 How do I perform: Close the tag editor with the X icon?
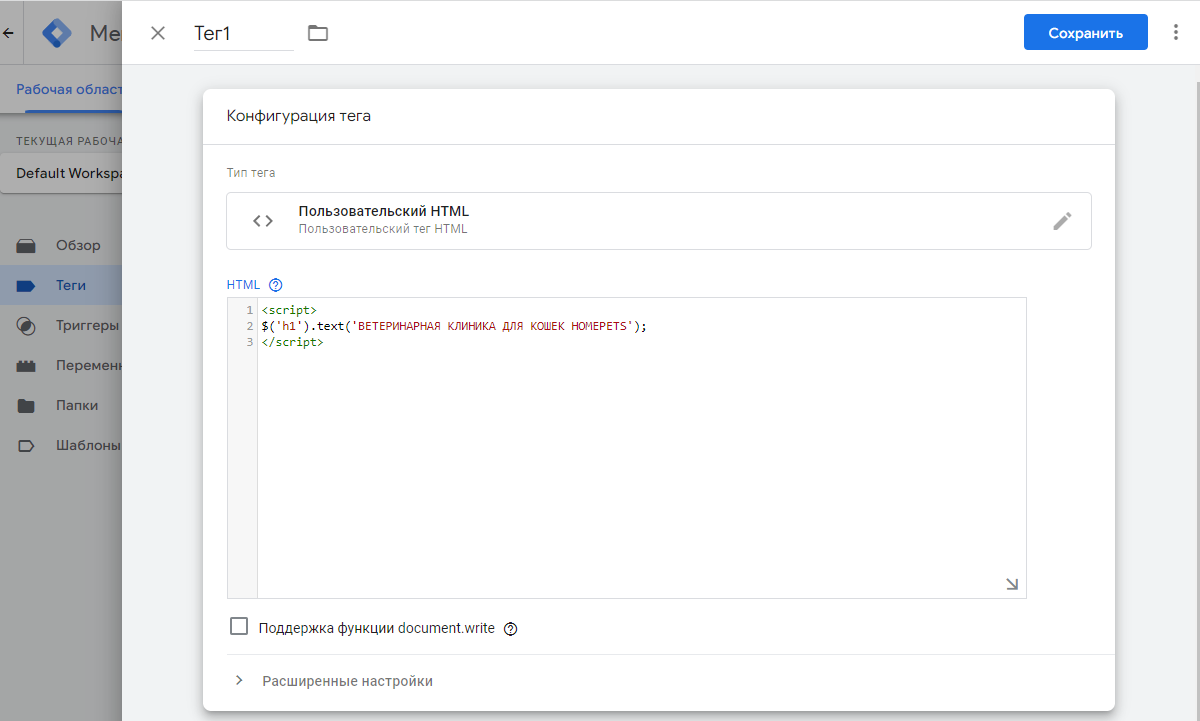[158, 33]
